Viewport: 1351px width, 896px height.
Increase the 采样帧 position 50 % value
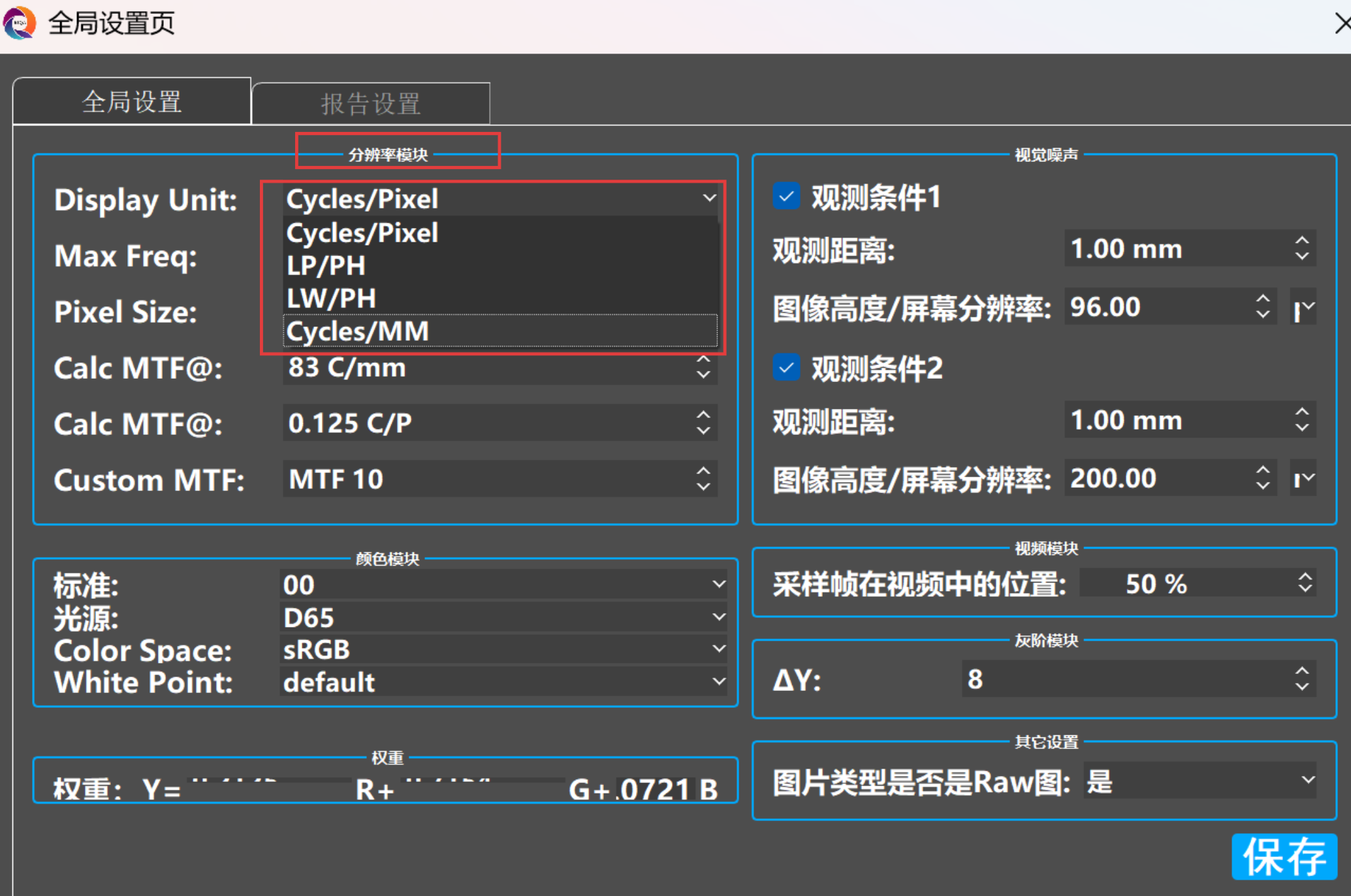pos(1305,576)
